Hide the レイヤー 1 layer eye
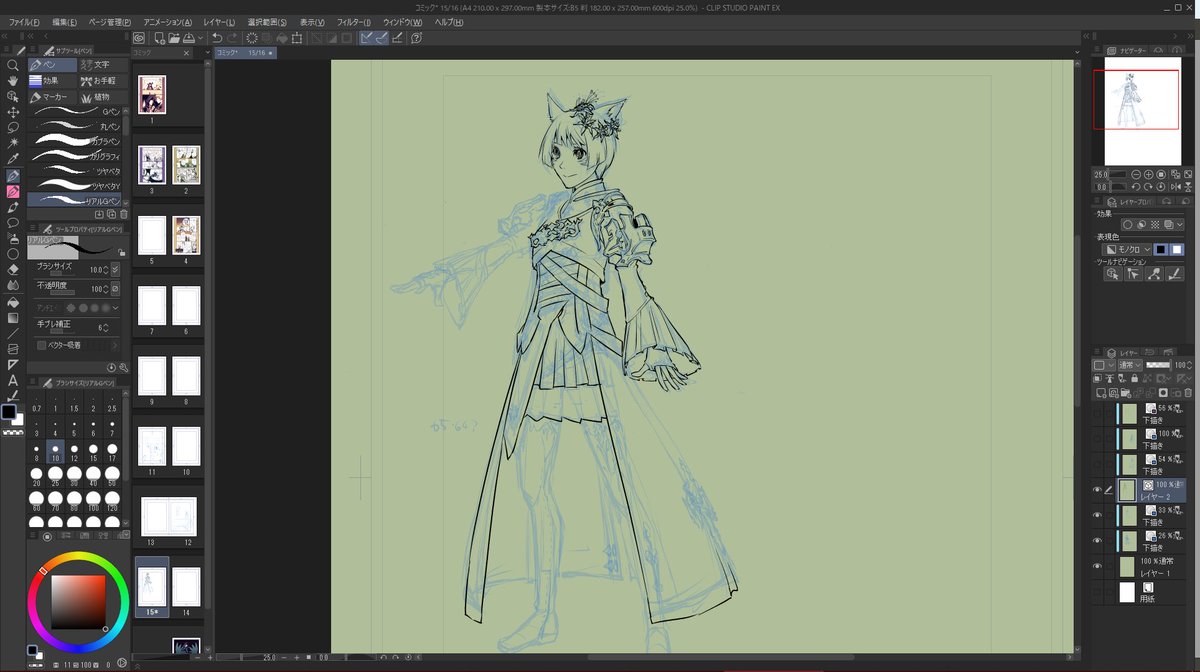 (x=1097, y=566)
